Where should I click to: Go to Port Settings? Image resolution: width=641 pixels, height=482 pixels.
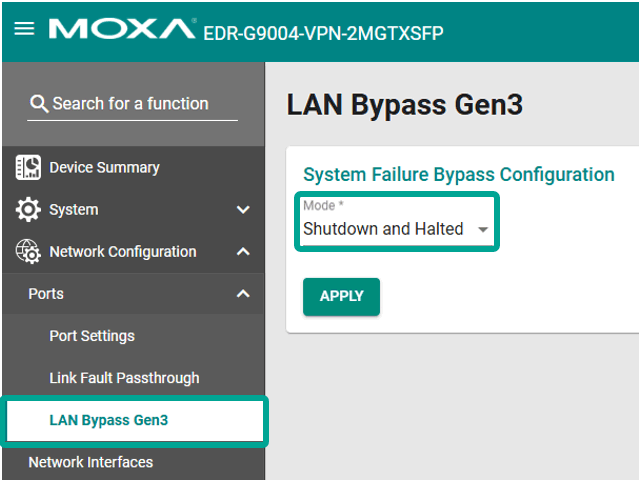pos(92,336)
